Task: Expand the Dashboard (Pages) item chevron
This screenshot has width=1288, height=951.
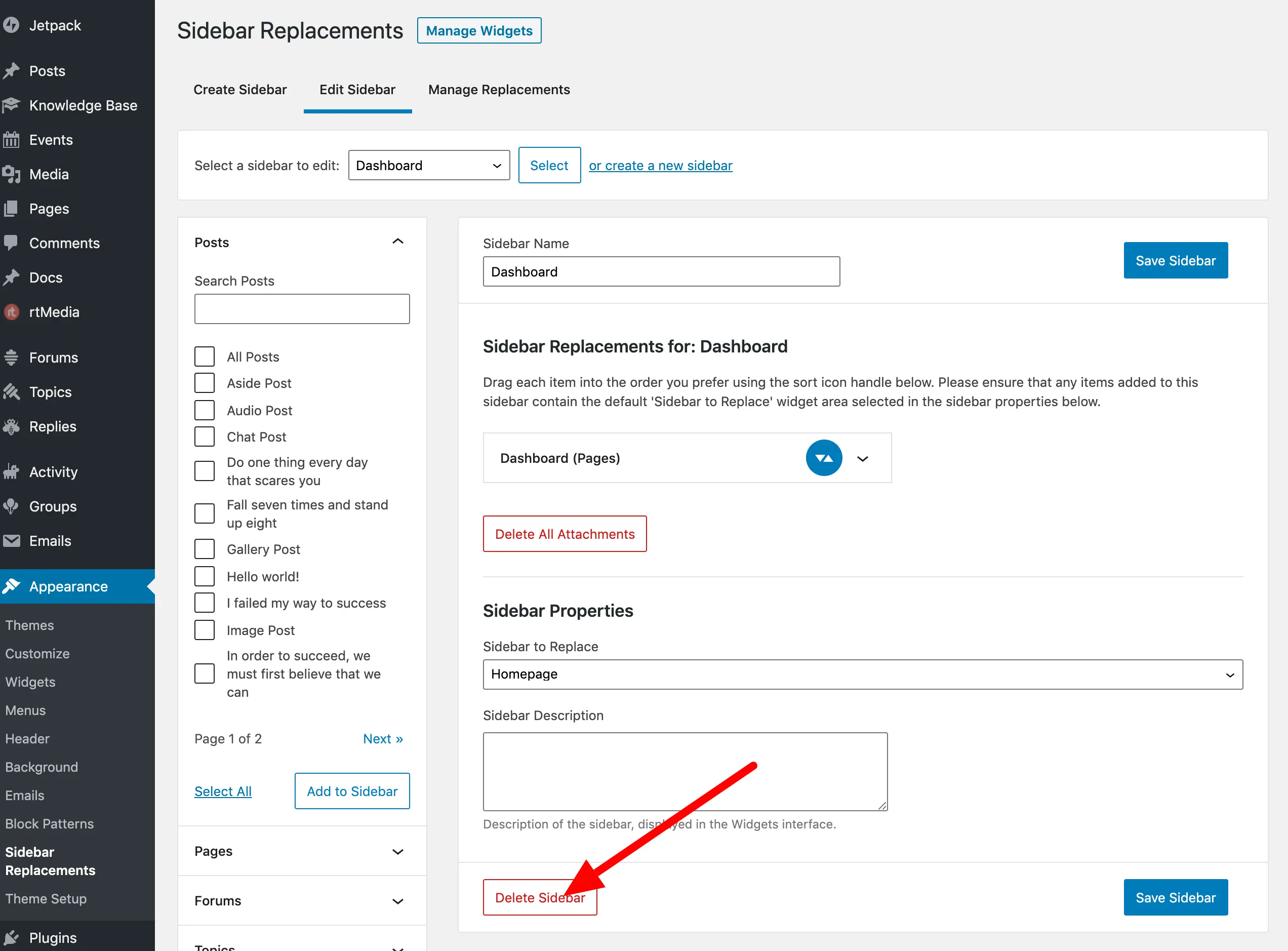Action: [x=862, y=459]
